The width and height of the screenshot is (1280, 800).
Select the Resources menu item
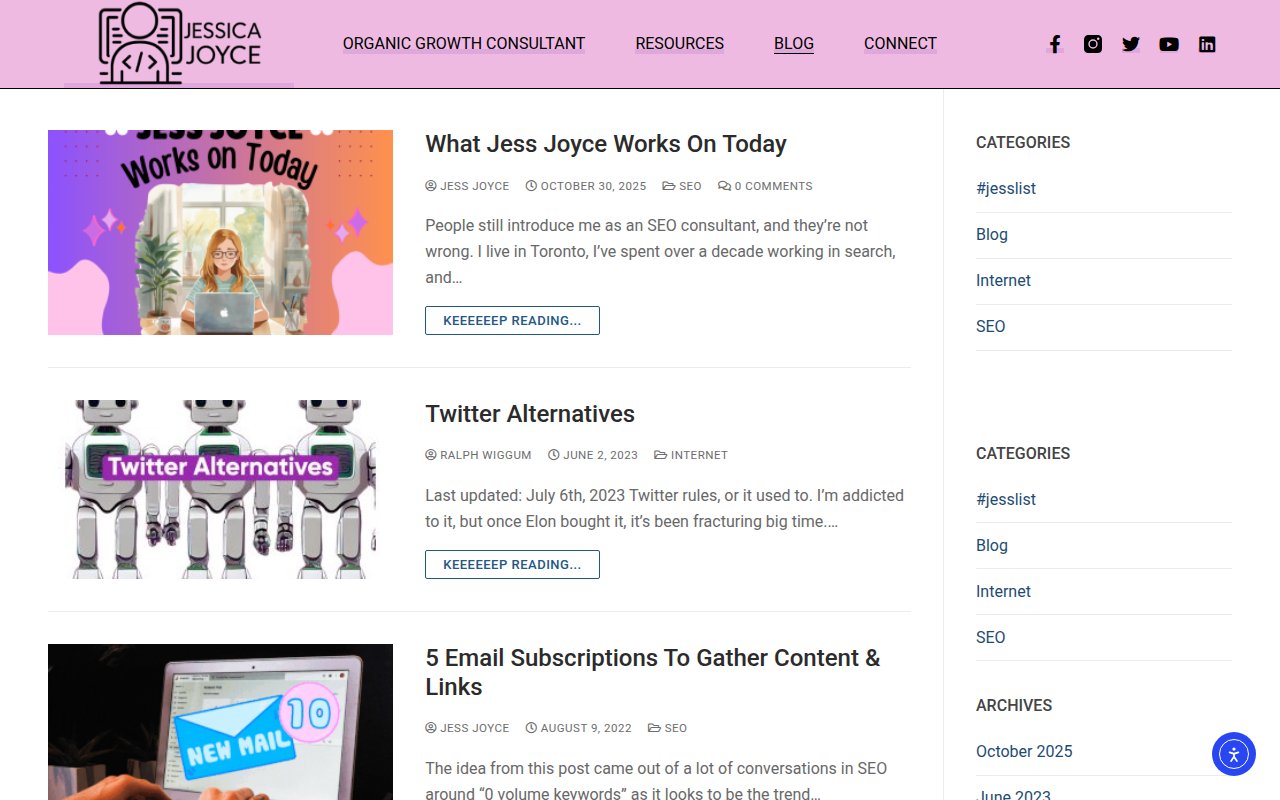[679, 43]
